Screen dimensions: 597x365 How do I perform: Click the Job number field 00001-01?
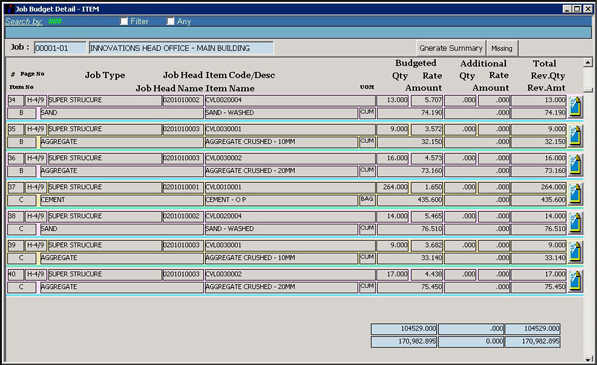pos(60,48)
